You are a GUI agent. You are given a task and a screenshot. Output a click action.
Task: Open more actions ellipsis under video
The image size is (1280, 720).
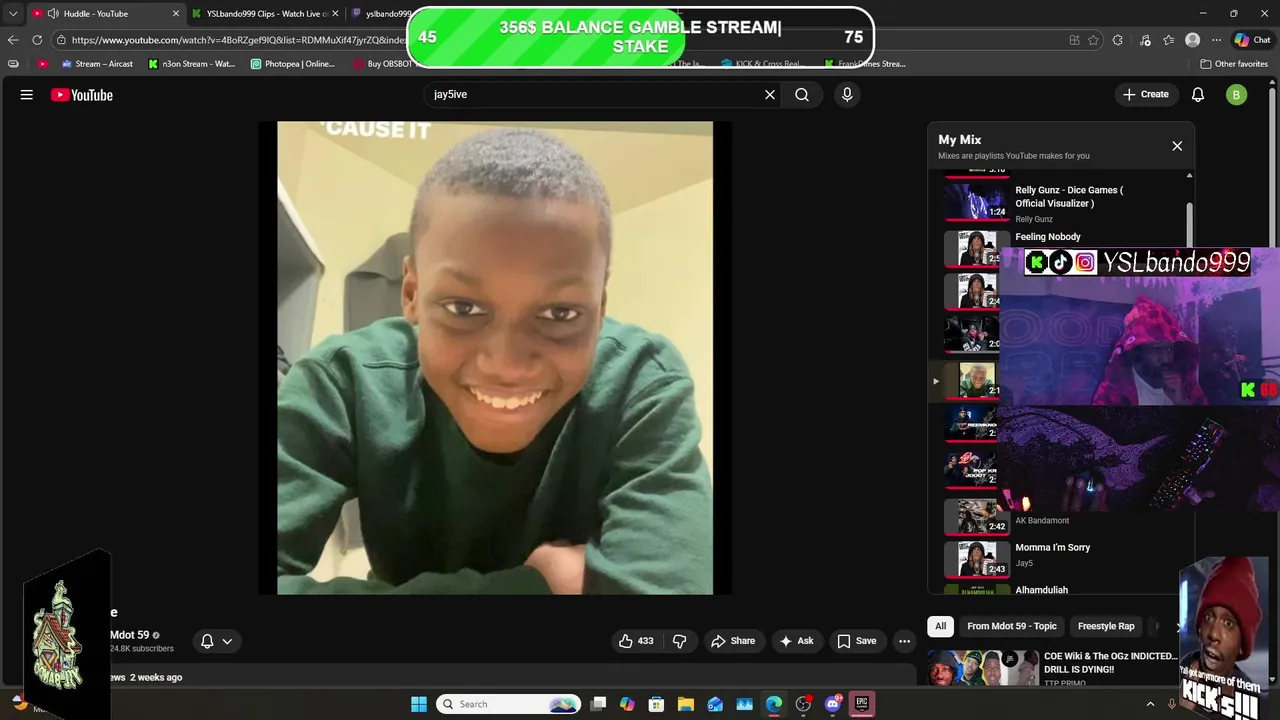click(x=904, y=641)
